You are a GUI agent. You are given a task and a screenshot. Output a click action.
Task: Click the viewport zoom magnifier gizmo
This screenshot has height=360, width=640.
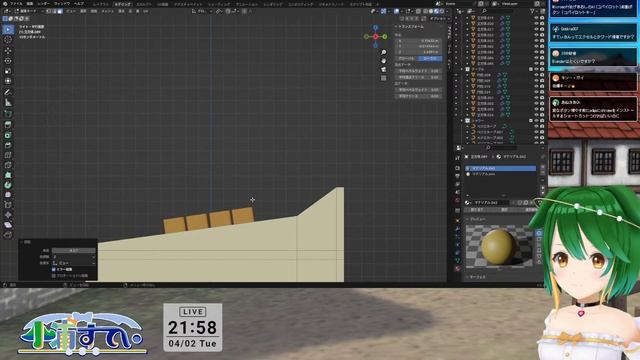384,52
